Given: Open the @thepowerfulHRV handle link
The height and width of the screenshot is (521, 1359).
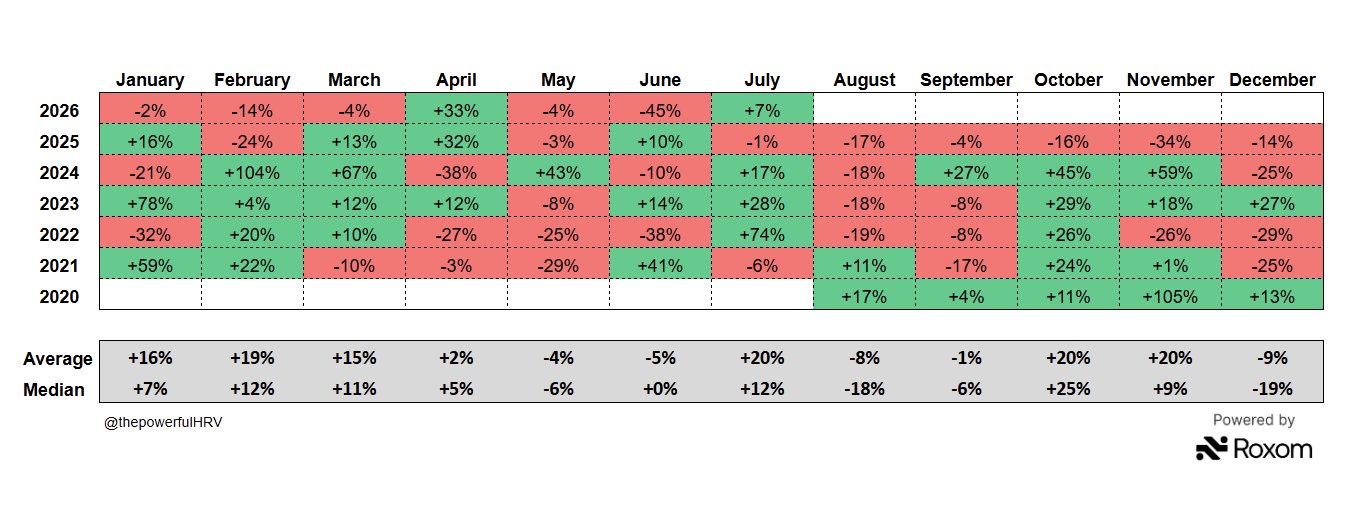Looking at the screenshot, I should click(163, 423).
